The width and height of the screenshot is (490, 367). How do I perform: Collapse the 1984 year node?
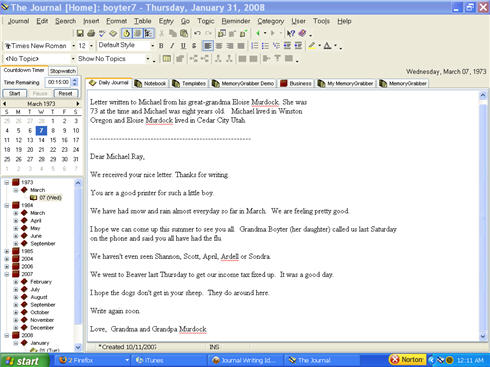[6, 205]
